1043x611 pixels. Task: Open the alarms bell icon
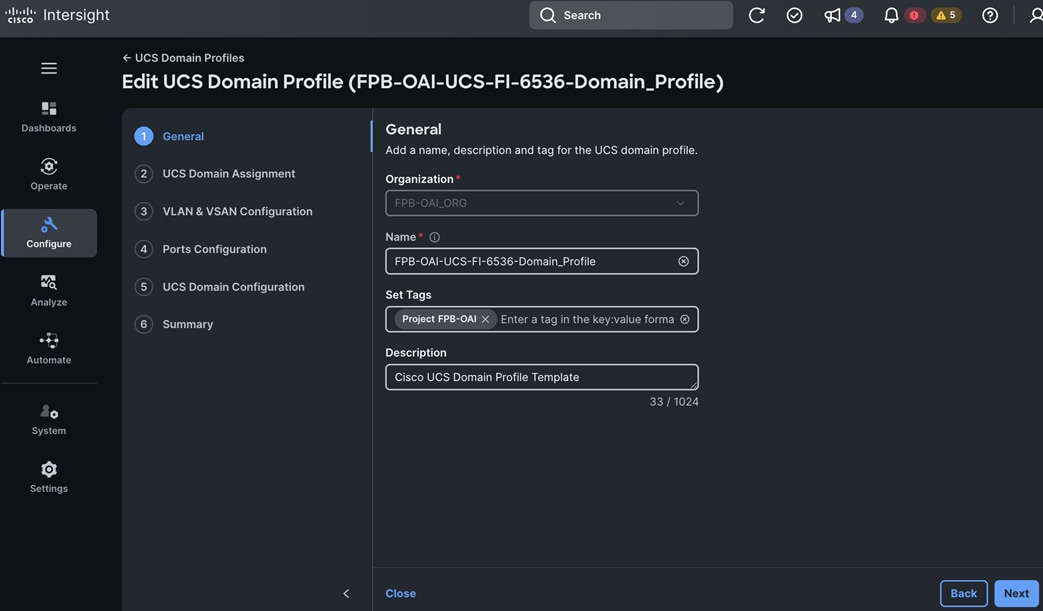pos(891,15)
